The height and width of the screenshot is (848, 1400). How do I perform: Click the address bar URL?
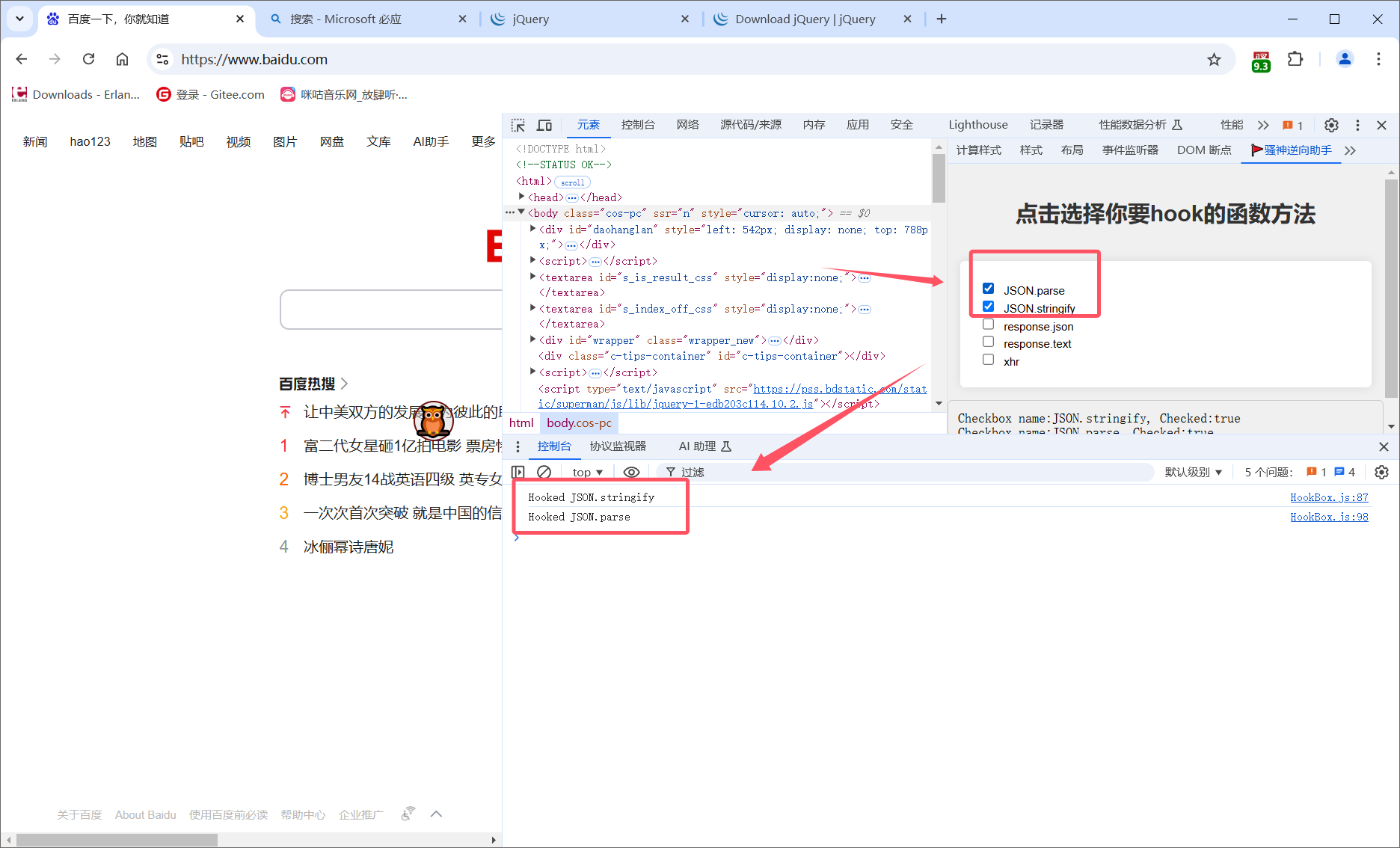pyautogui.click(x=254, y=59)
